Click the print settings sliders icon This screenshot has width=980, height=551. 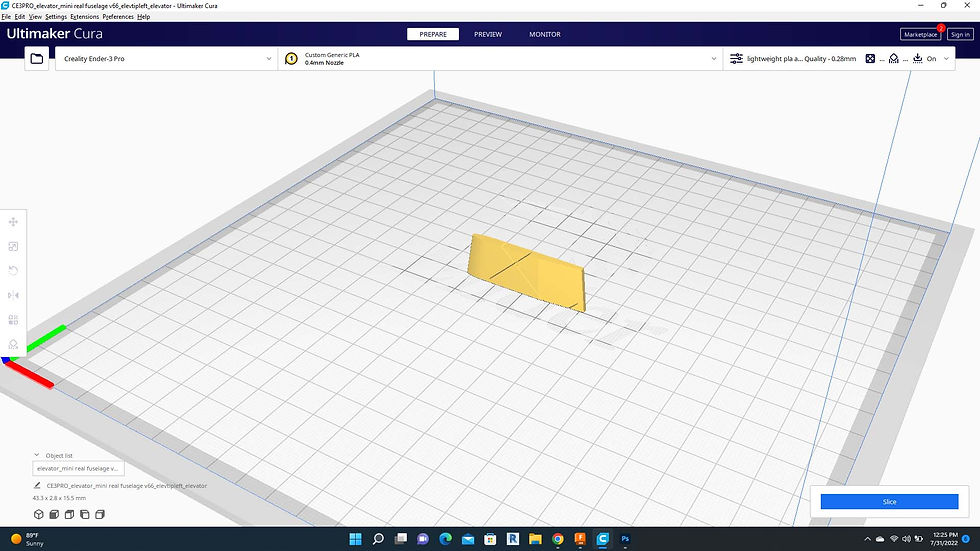click(736, 59)
